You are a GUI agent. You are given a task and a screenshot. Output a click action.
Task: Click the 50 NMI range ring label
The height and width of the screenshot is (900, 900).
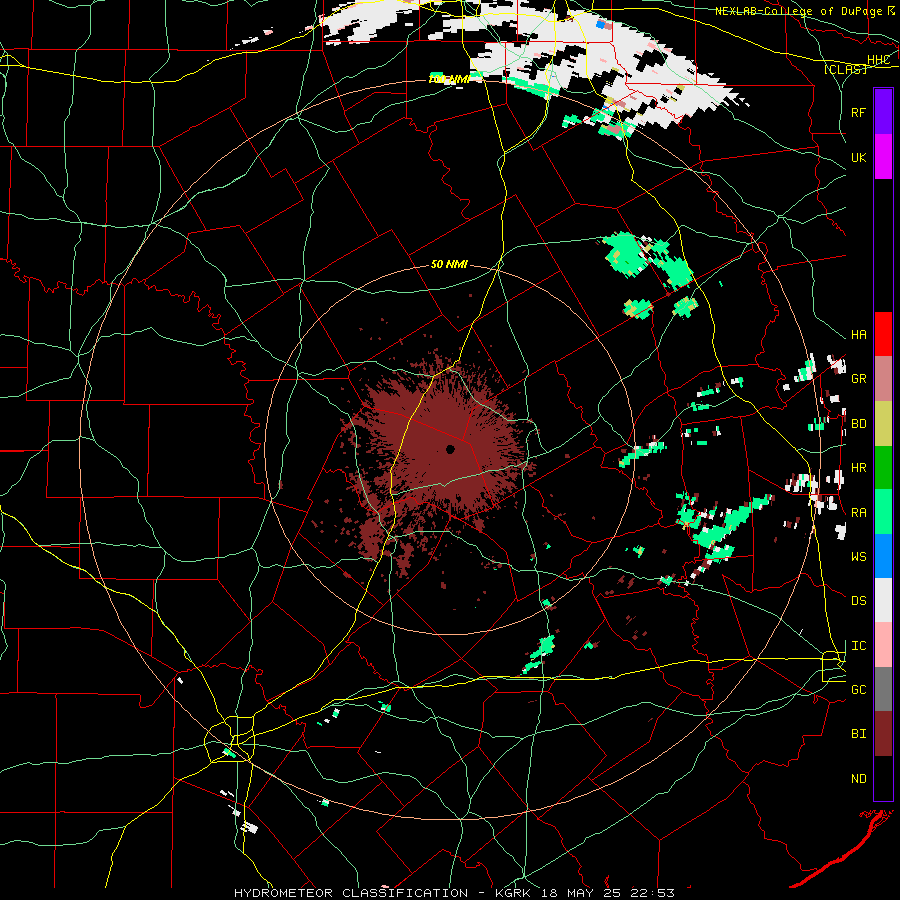click(x=449, y=264)
